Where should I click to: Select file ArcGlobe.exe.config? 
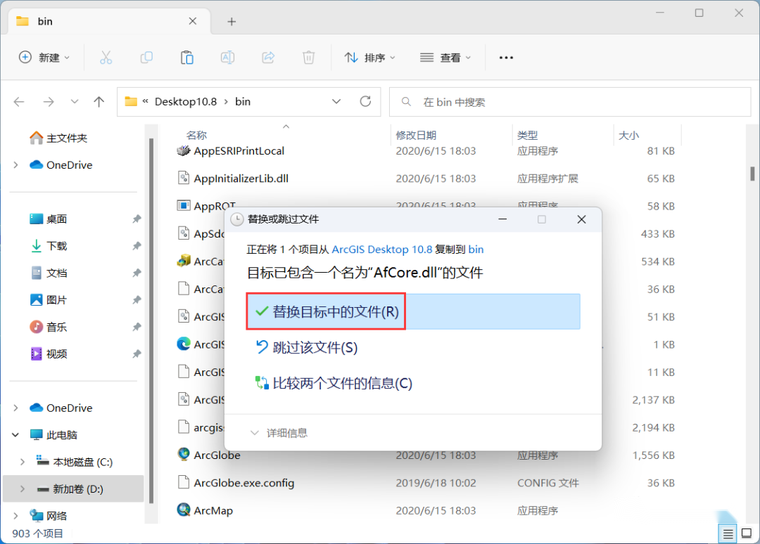click(x=244, y=483)
